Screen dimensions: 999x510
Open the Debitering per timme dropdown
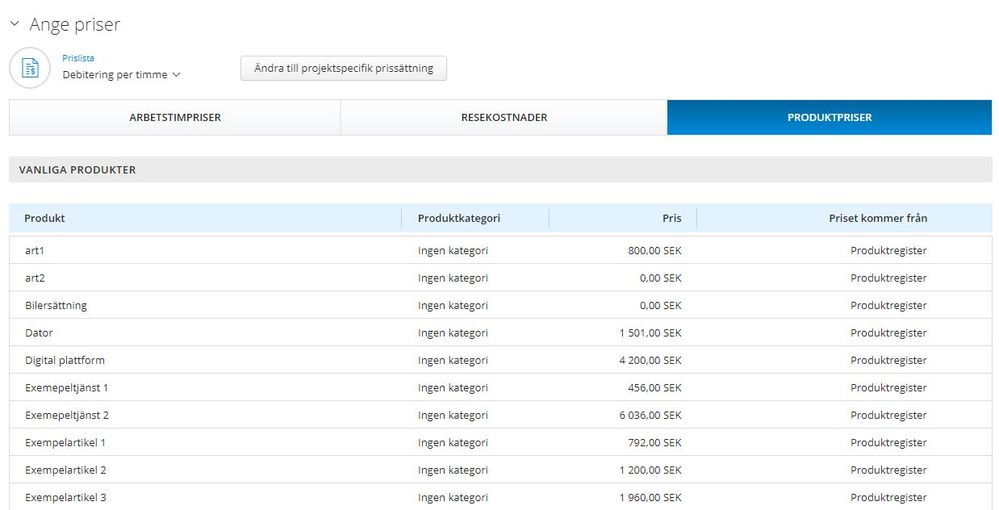121,75
